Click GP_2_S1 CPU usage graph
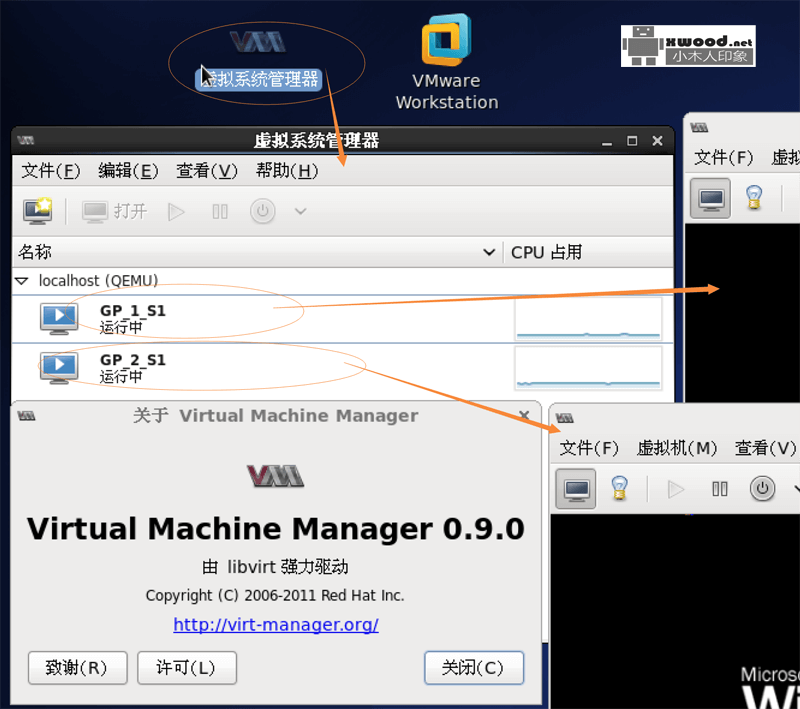Image resolution: width=800 pixels, height=709 pixels. coord(588,368)
